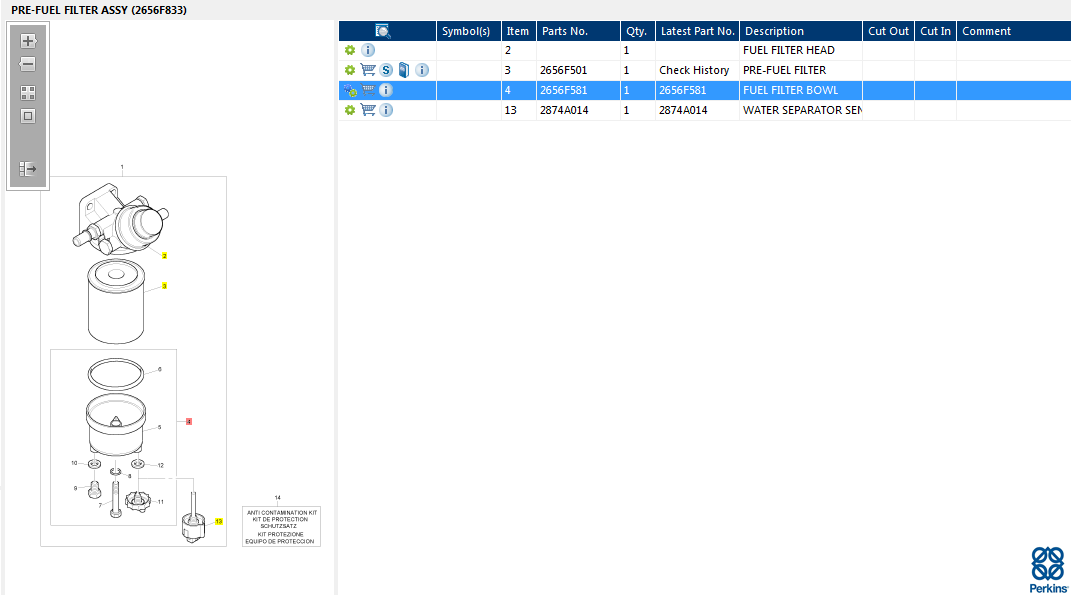Click latest part number 2656F581 cell
The image size is (1071, 595).
pyautogui.click(x=697, y=89)
